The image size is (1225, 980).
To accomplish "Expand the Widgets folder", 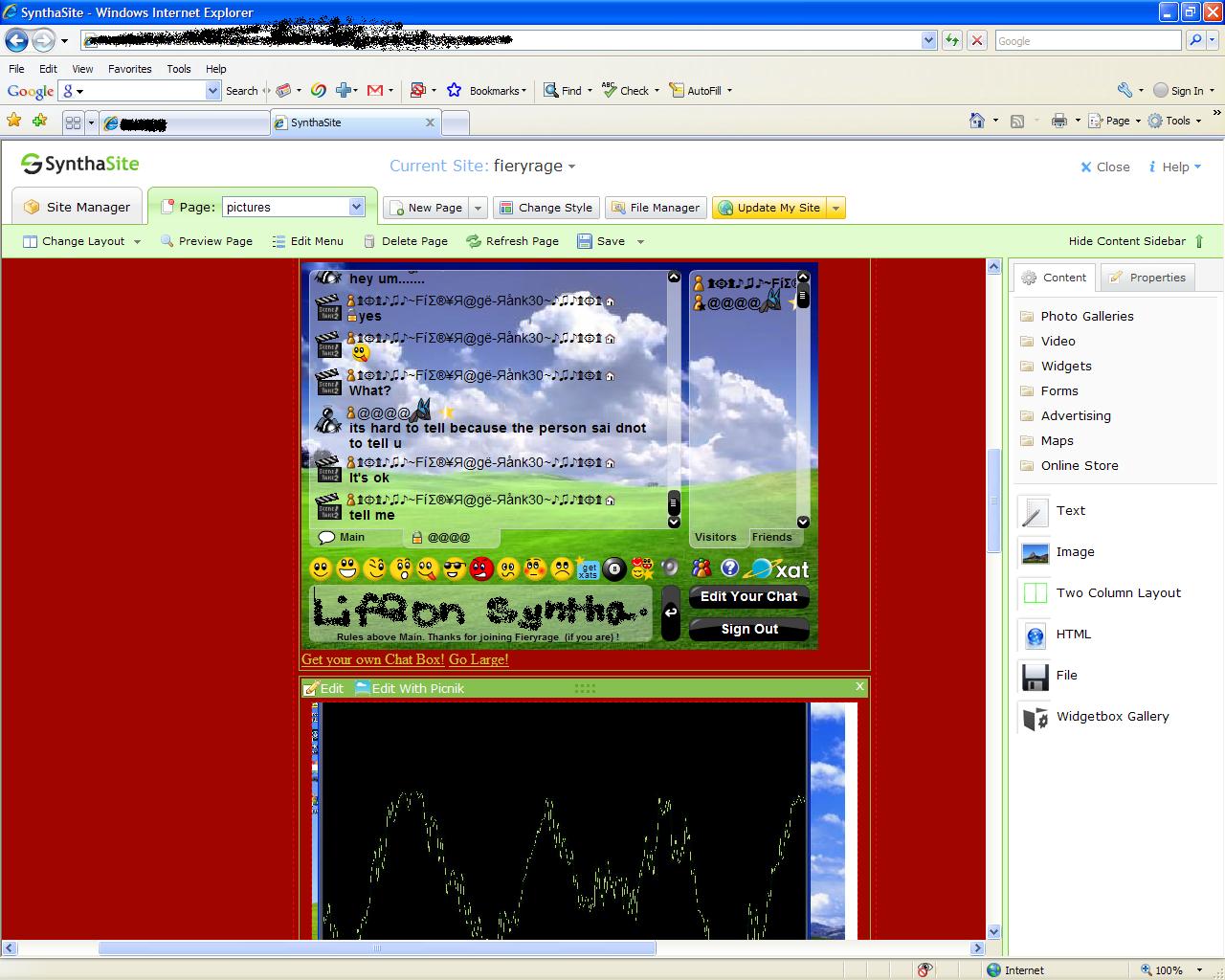I will (1056, 366).
